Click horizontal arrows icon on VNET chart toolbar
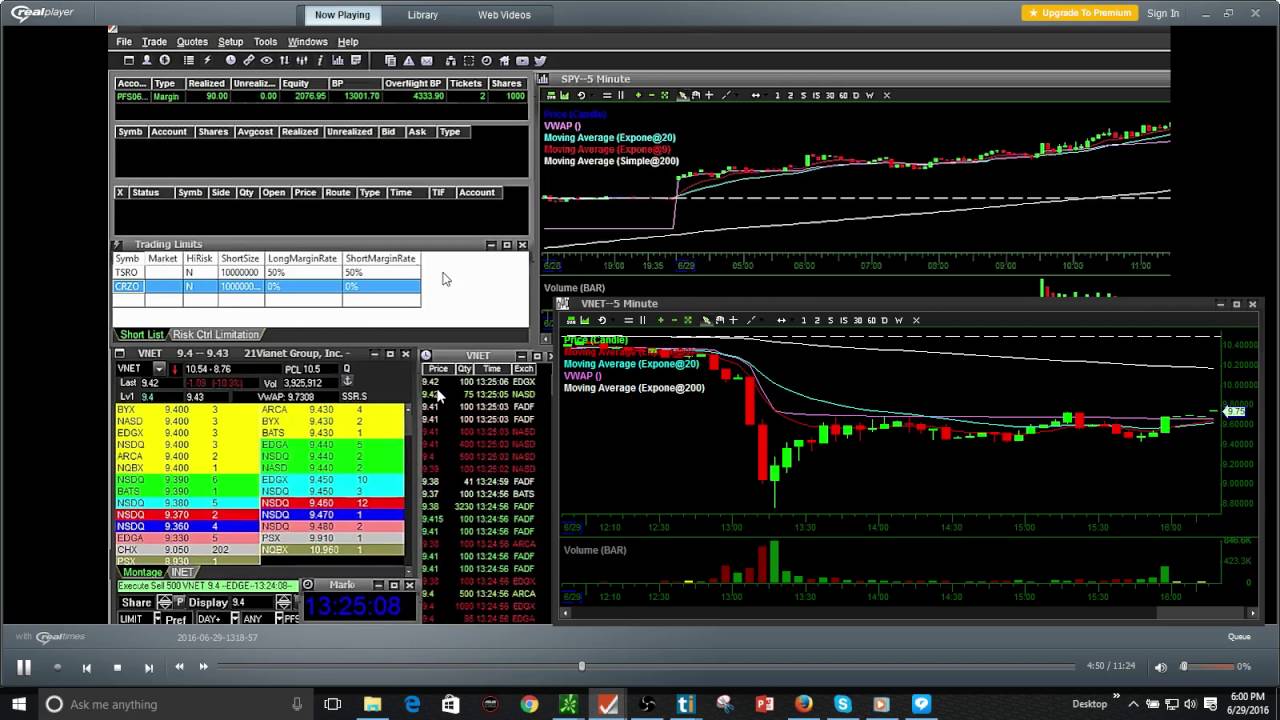The height and width of the screenshot is (720, 1280). tap(782, 320)
